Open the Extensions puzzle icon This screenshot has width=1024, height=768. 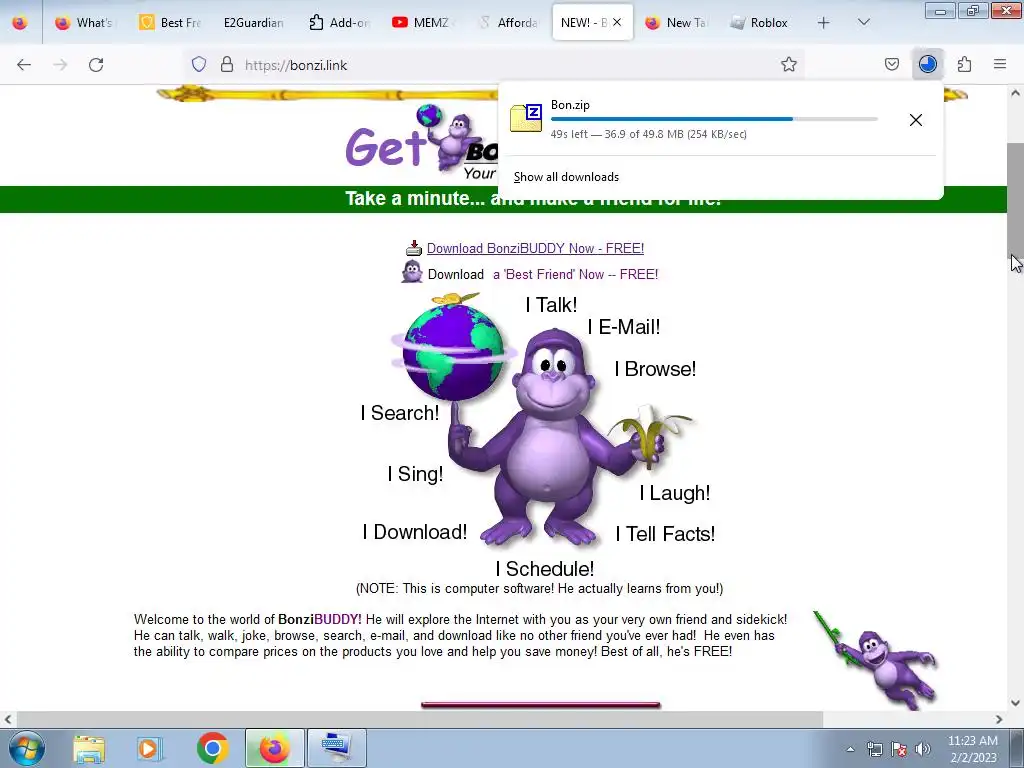tap(964, 65)
